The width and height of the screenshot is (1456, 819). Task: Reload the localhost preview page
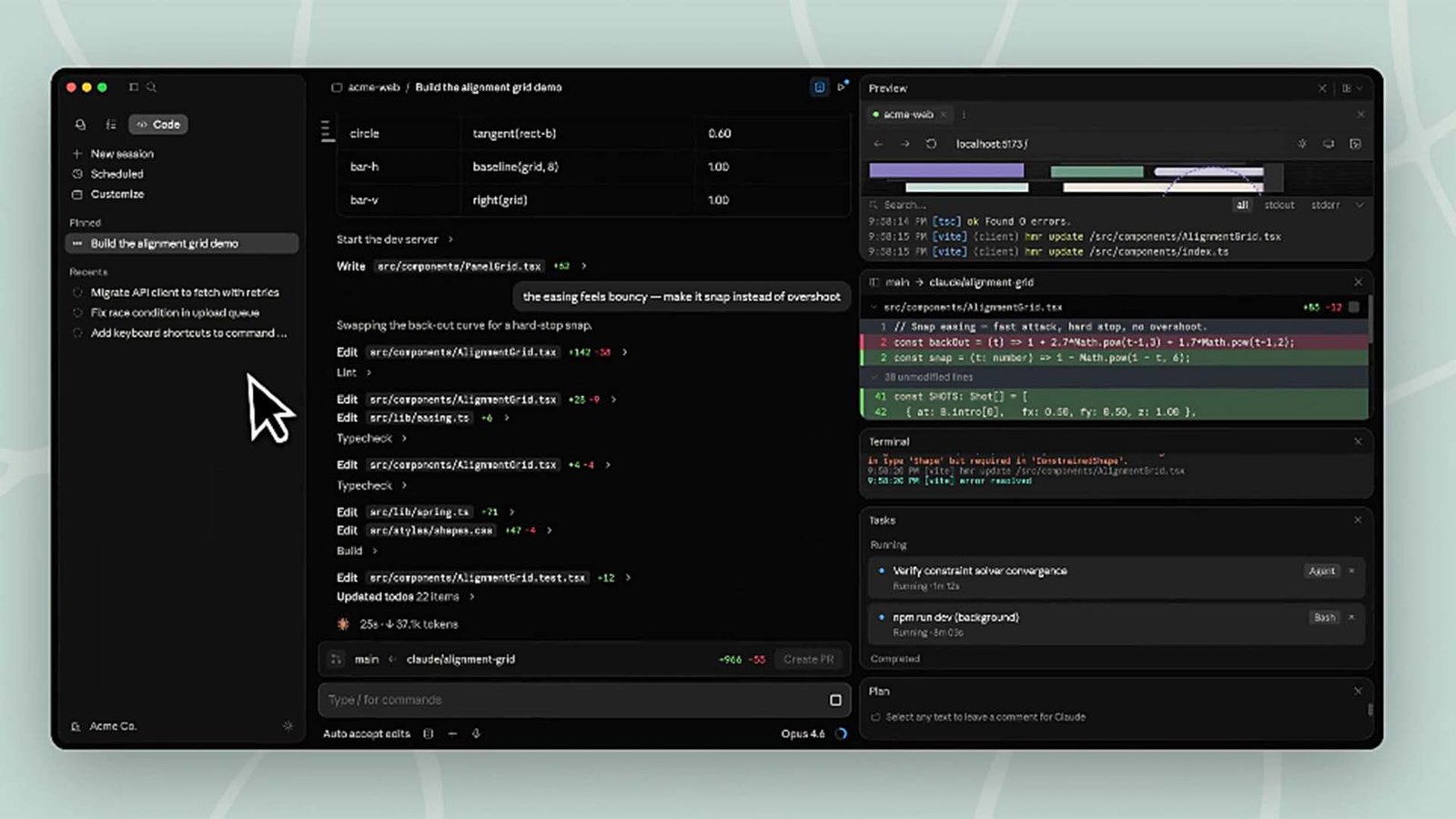tap(931, 144)
